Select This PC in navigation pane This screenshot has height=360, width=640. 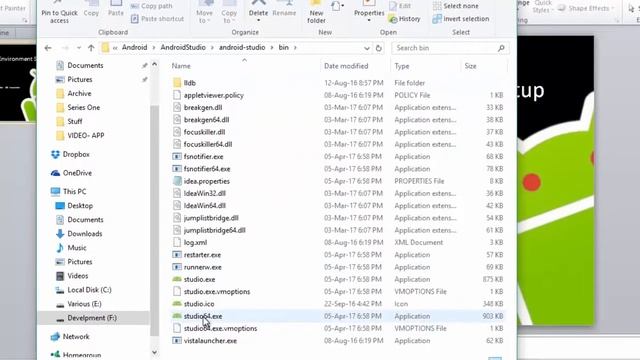[74, 191]
